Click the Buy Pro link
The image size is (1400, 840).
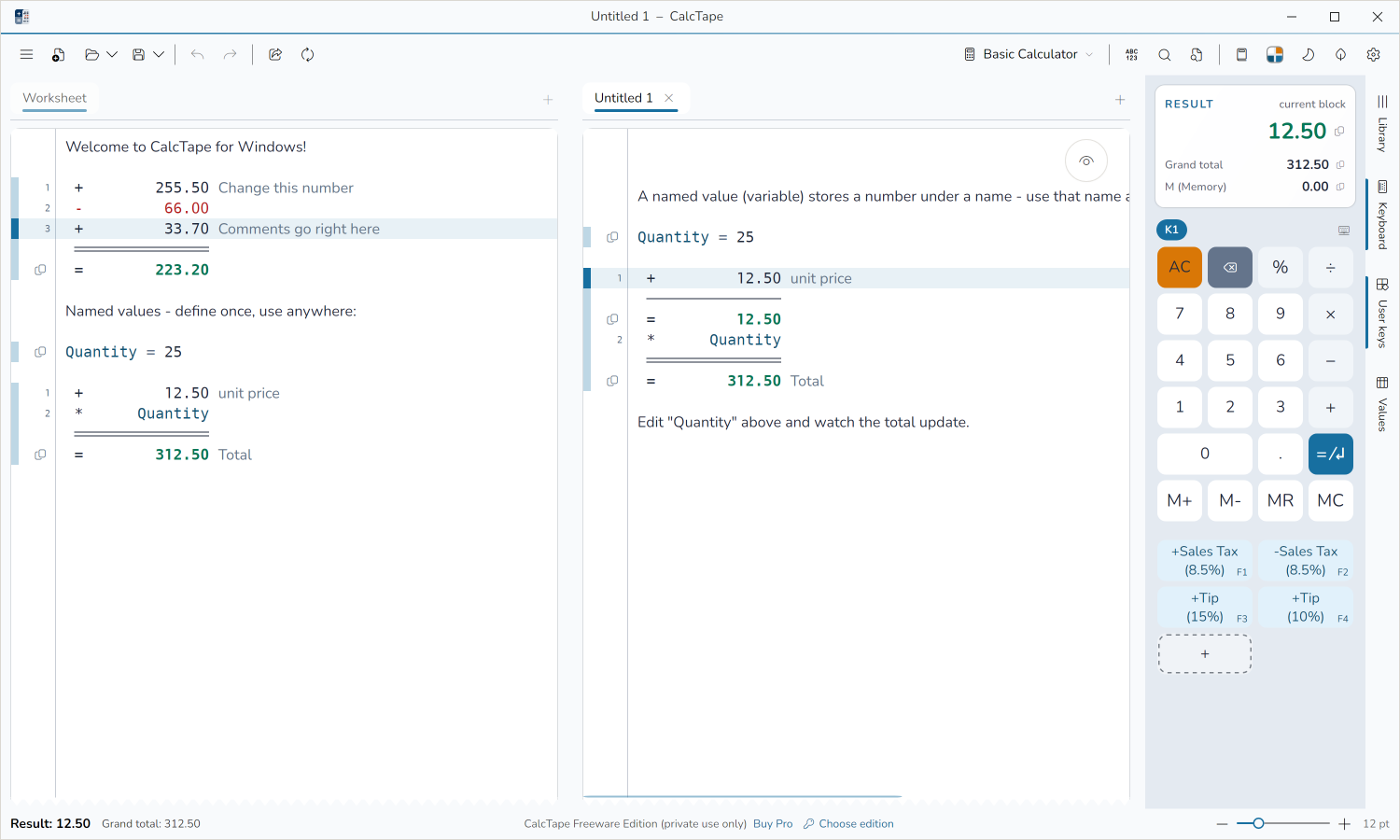point(773,824)
